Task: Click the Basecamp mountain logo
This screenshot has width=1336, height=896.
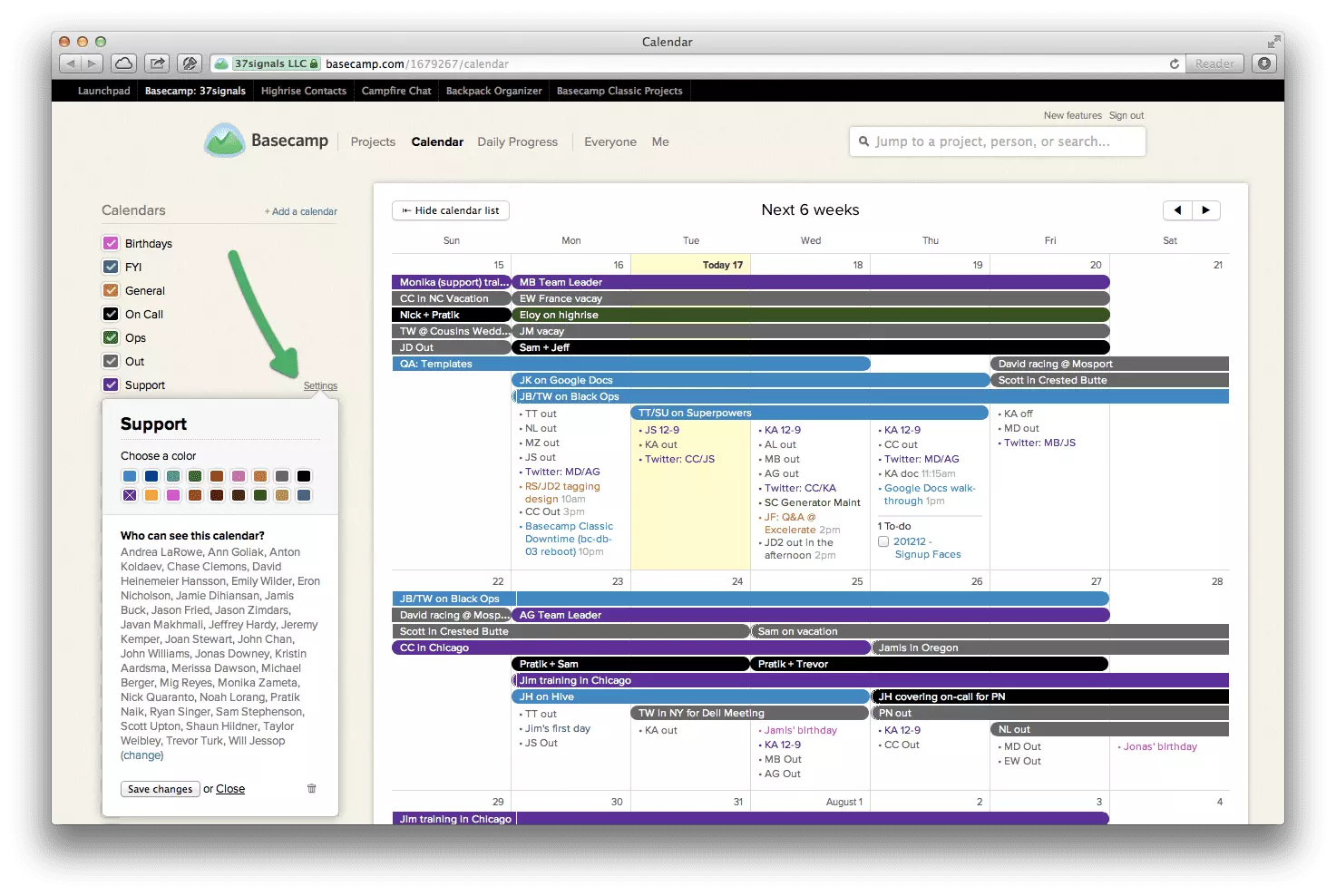Action: [224, 141]
